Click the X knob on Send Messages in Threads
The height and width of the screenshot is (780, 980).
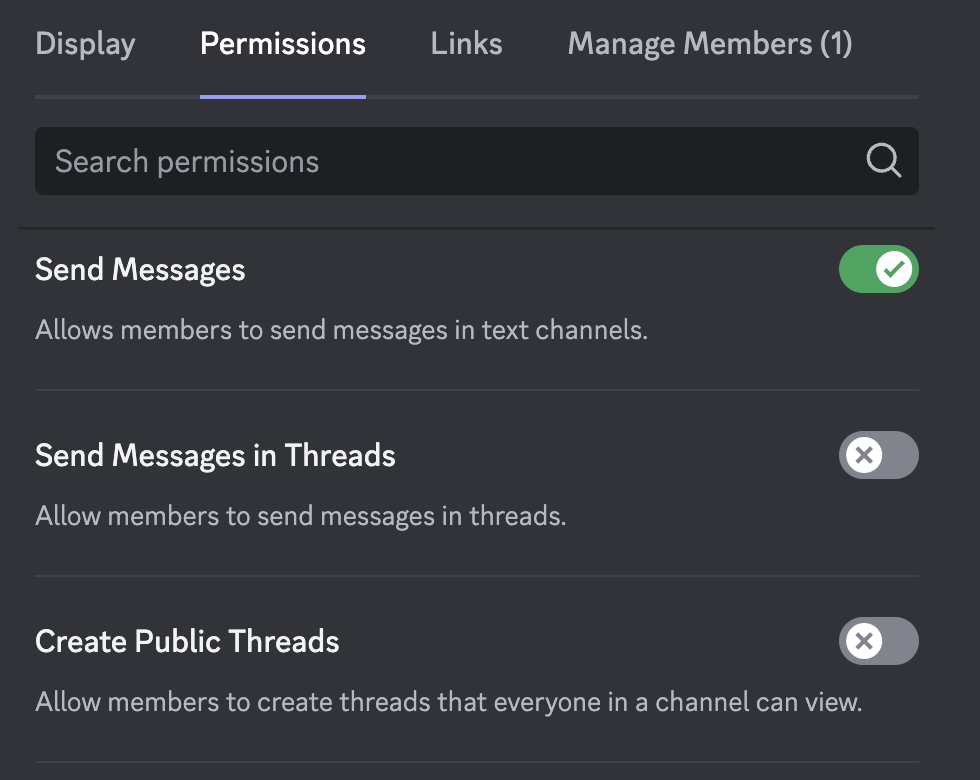[x=864, y=455]
